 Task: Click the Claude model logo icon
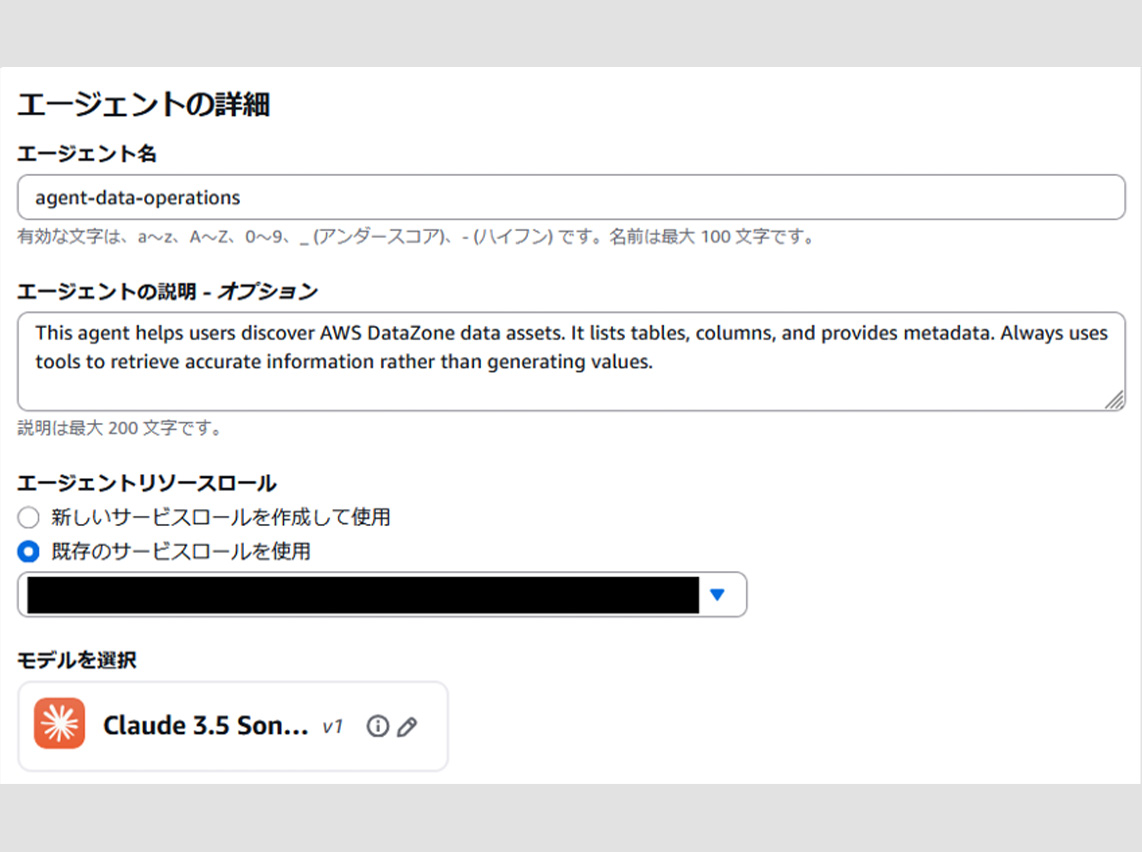click(x=59, y=723)
